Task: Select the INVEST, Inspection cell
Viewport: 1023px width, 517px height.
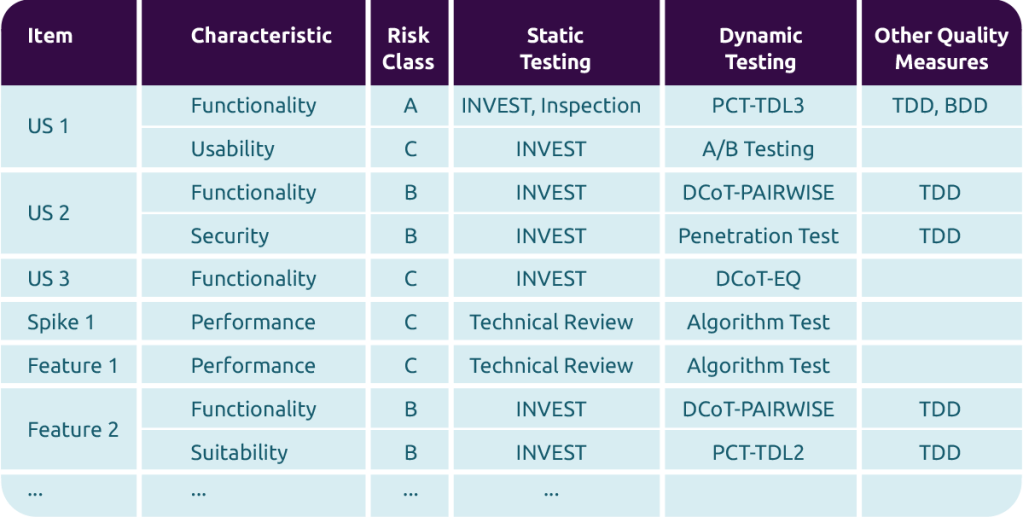Action: pos(551,106)
